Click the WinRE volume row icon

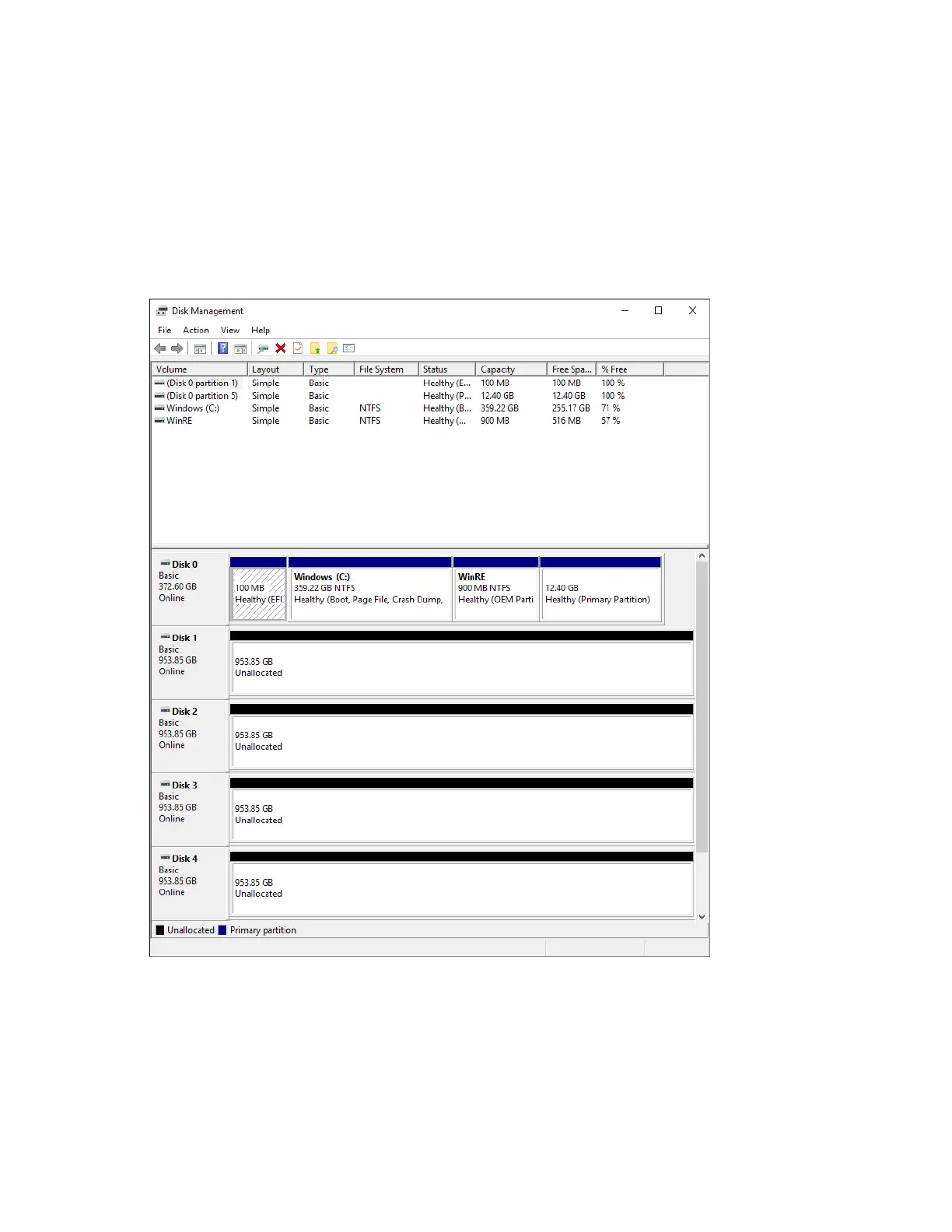click(159, 421)
